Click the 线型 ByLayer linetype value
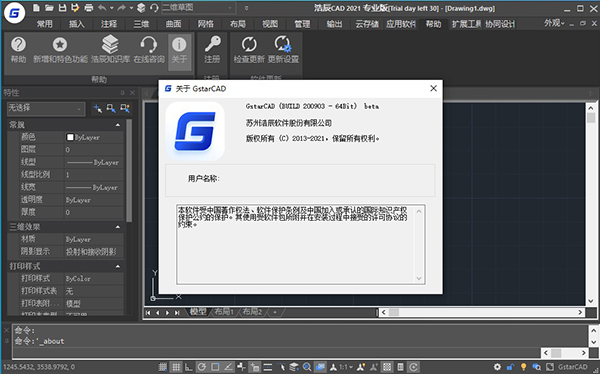600x374 pixels. (94, 162)
